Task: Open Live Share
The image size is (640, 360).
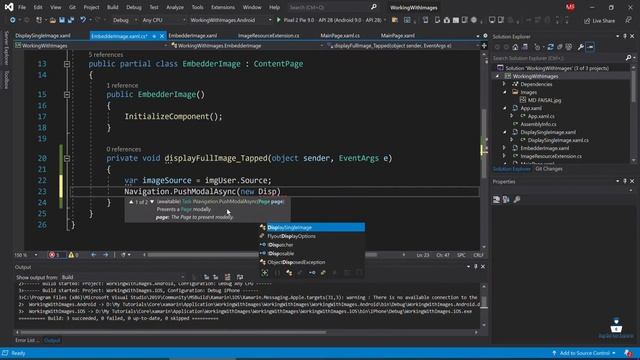Action: tap(599, 20)
